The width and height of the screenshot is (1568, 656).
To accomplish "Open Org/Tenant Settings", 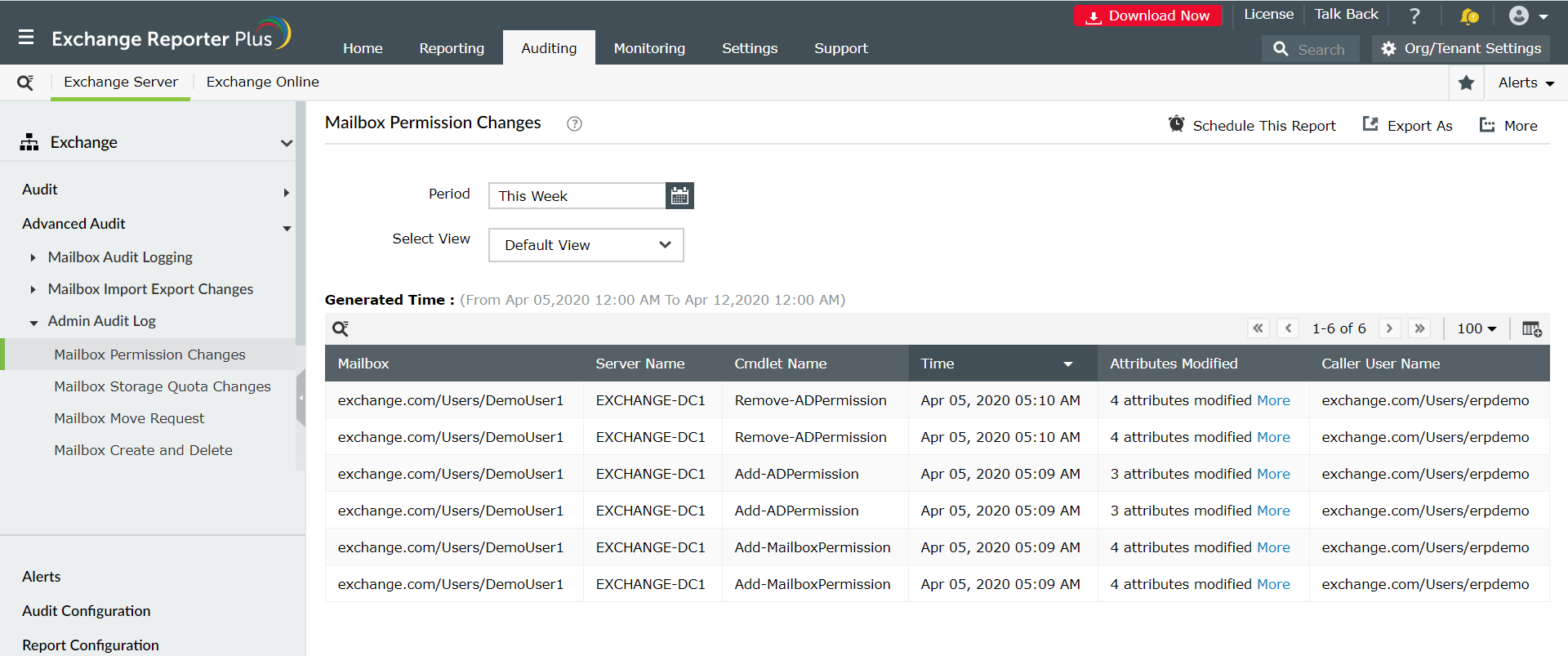I will 1461,49.
